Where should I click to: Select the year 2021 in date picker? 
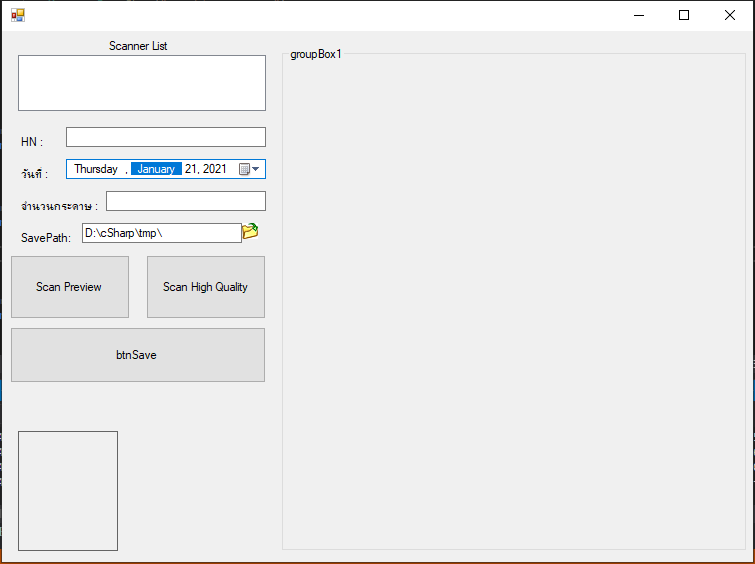coord(215,169)
